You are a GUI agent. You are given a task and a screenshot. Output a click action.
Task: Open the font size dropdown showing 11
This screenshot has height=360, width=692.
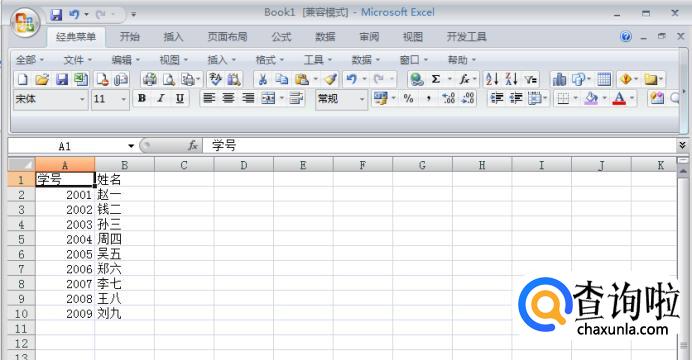[x=110, y=99]
